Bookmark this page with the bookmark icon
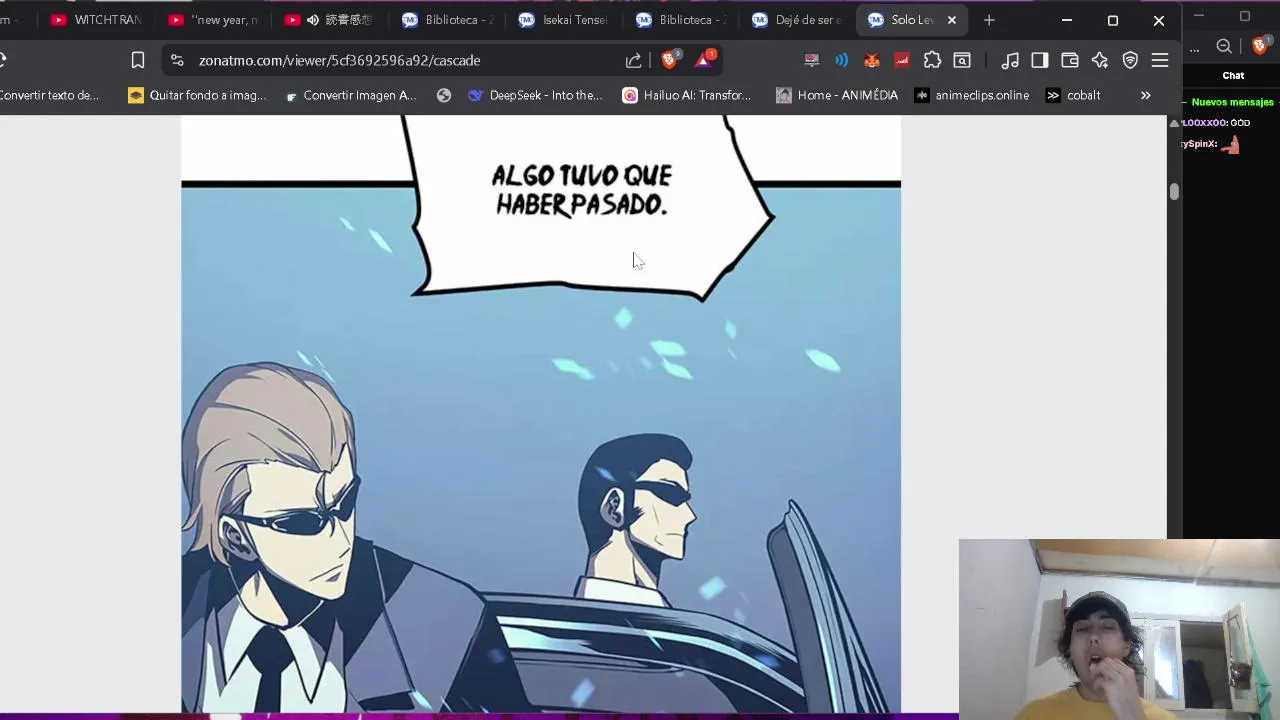The image size is (1280, 720). click(138, 60)
